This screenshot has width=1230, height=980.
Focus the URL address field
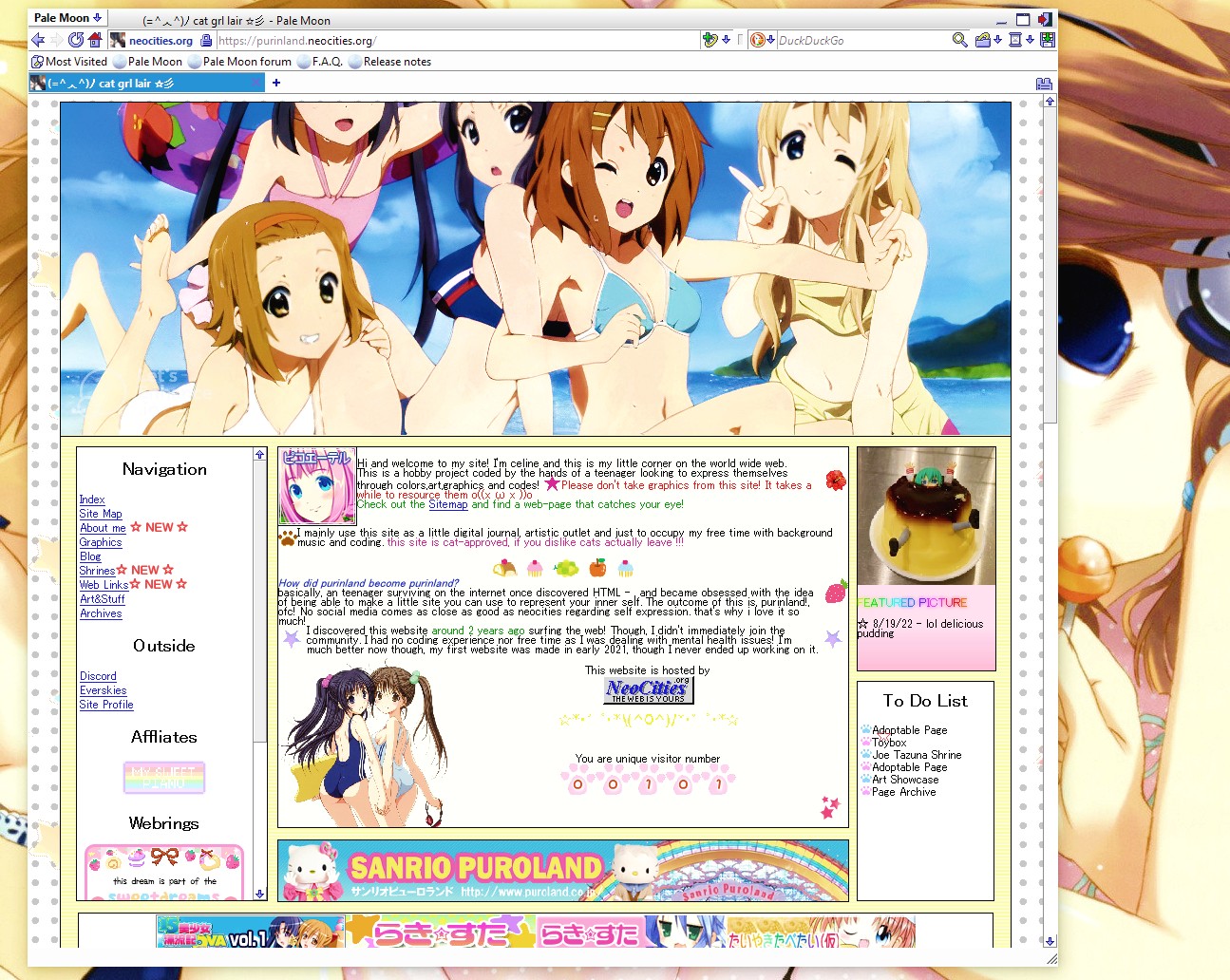click(x=456, y=40)
